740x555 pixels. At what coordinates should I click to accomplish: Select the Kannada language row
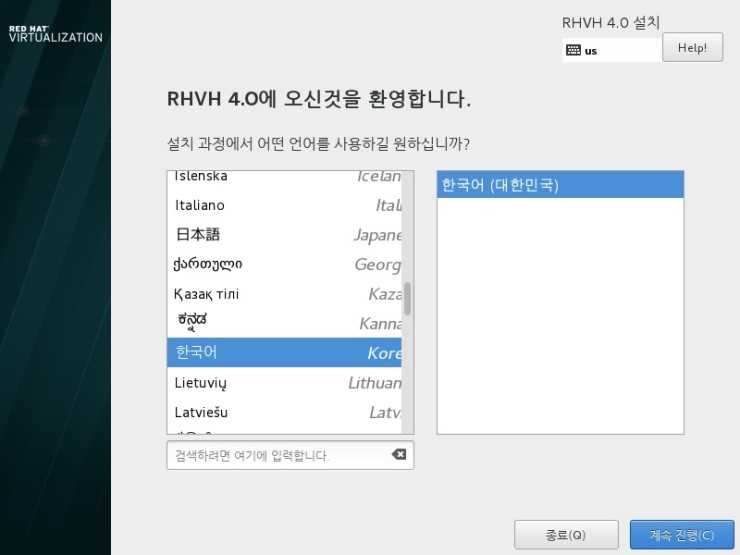click(284, 323)
